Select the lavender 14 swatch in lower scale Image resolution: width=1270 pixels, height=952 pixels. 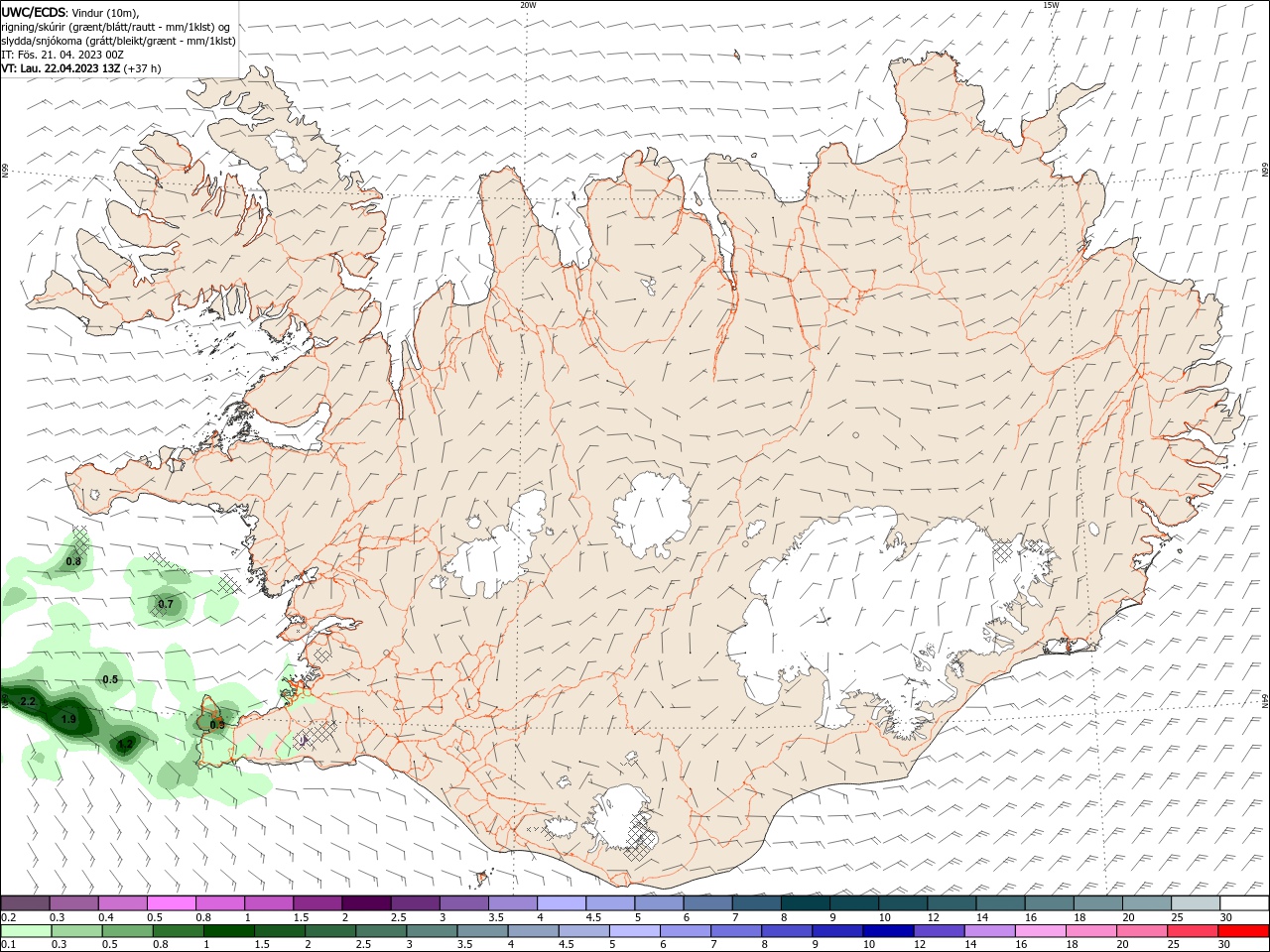point(989,931)
